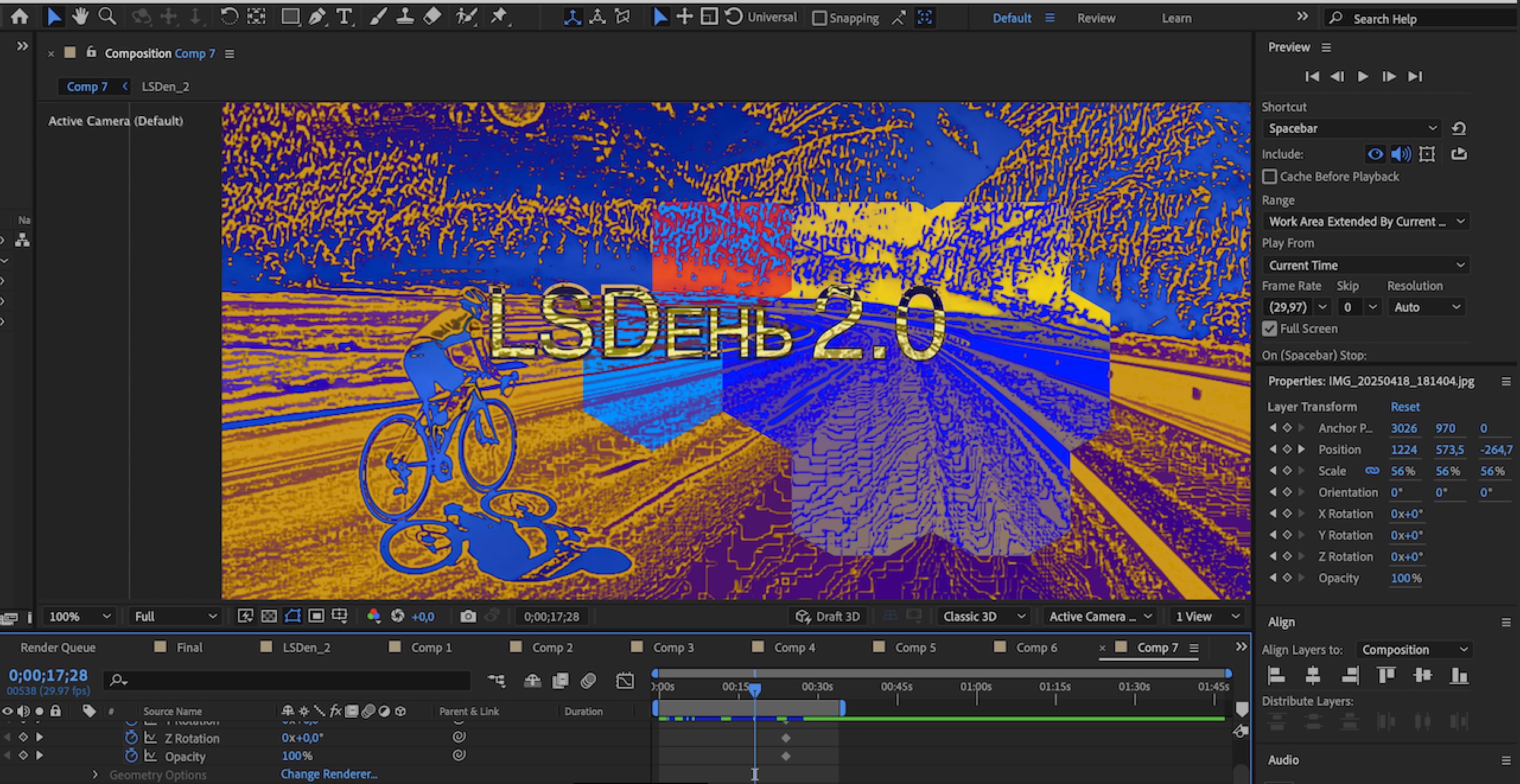Take snapshot with camera icon
Viewport: 1520px width, 784px height.
click(468, 617)
